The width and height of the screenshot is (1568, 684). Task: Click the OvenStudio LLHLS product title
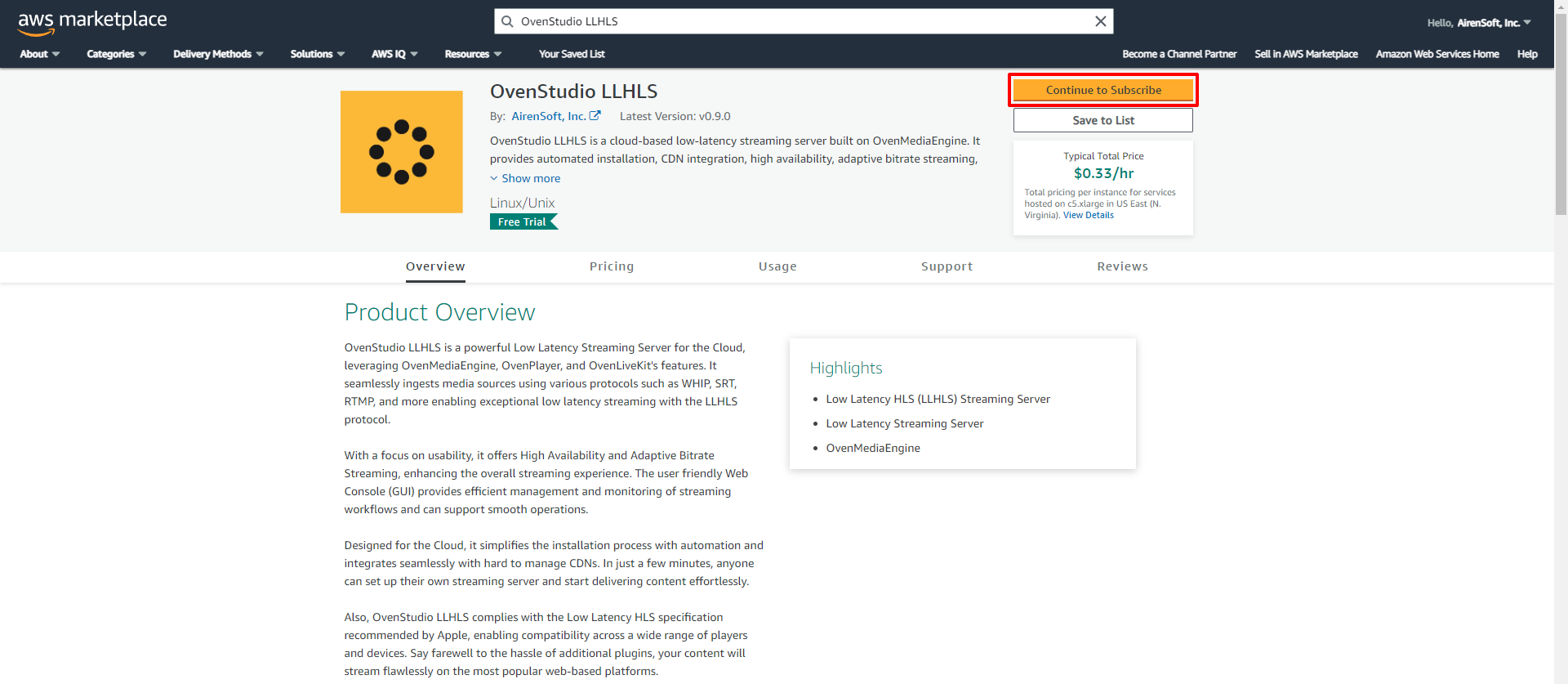click(x=573, y=92)
